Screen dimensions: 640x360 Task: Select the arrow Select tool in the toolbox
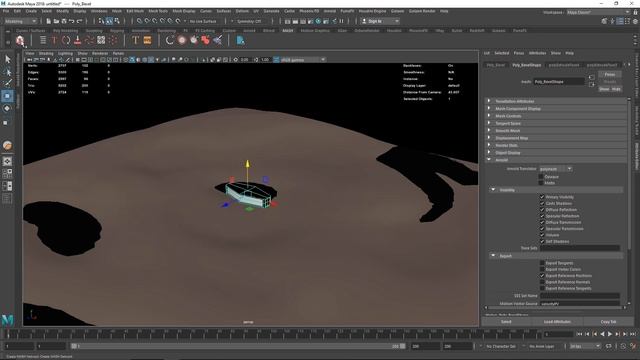7,60
